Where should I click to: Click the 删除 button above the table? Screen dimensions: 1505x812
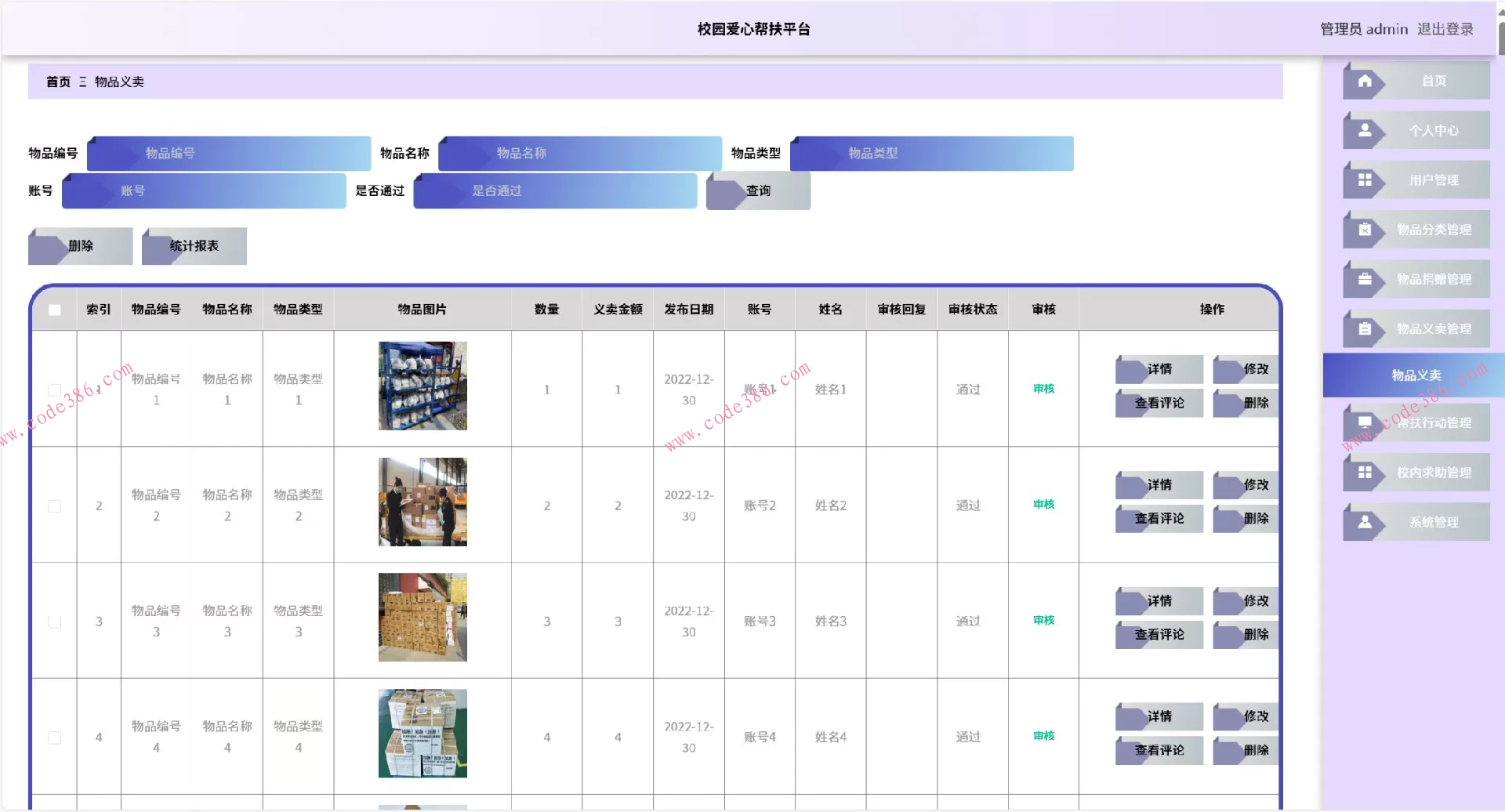pos(80,246)
